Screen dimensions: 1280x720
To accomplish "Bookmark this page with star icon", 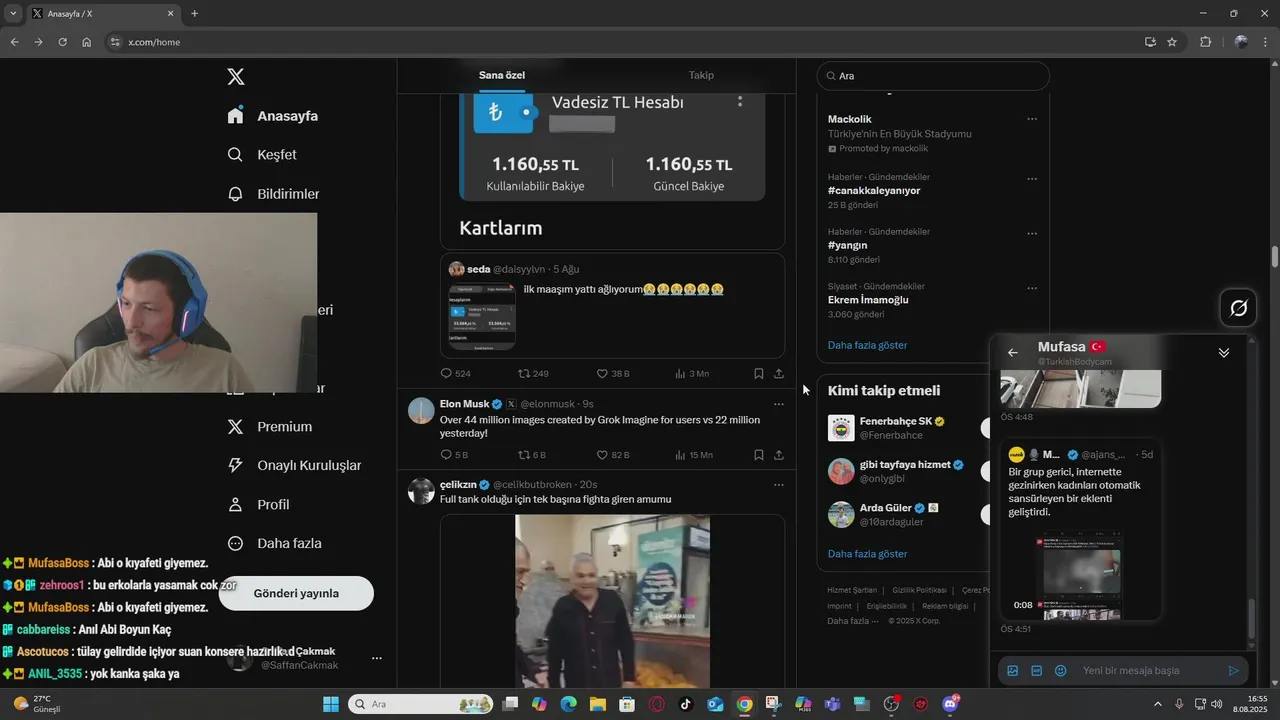I will click(x=1172, y=42).
